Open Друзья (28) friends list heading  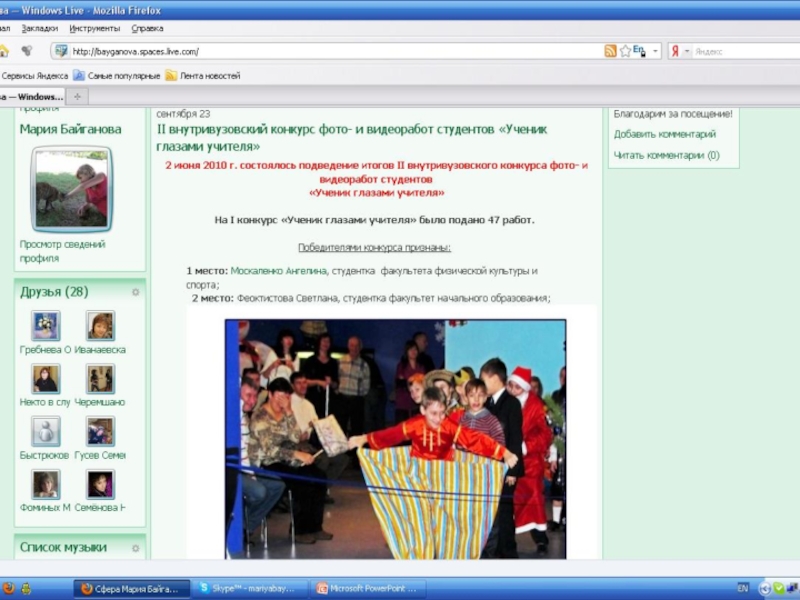pos(54,292)
